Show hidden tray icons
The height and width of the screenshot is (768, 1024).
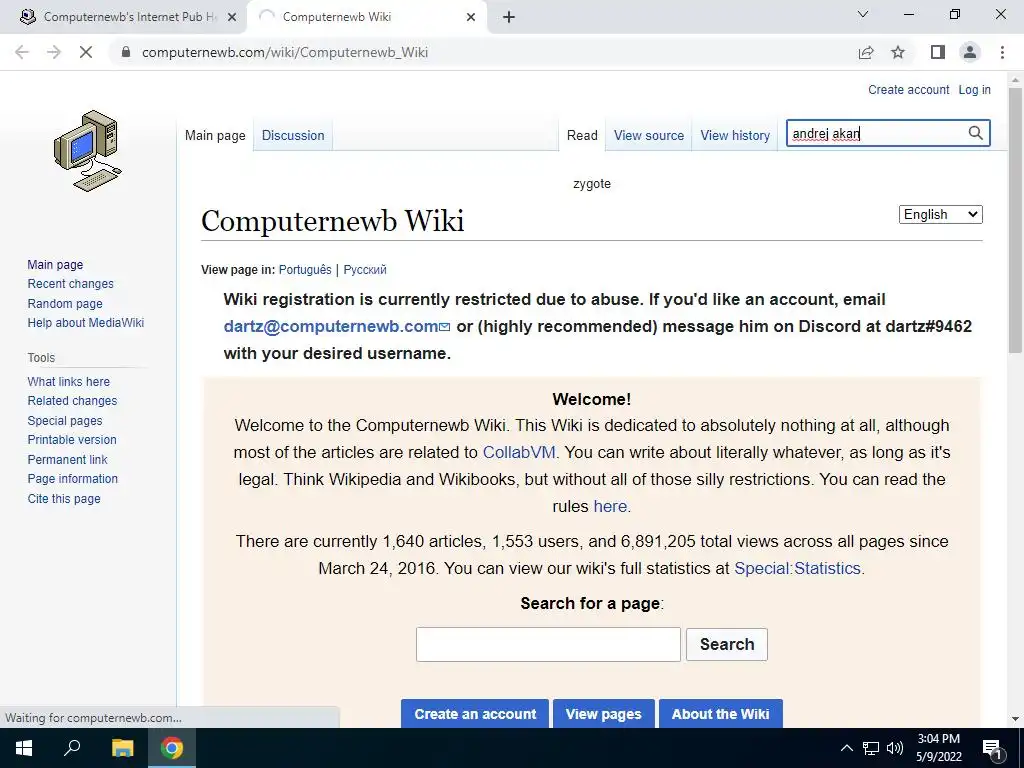846,748
